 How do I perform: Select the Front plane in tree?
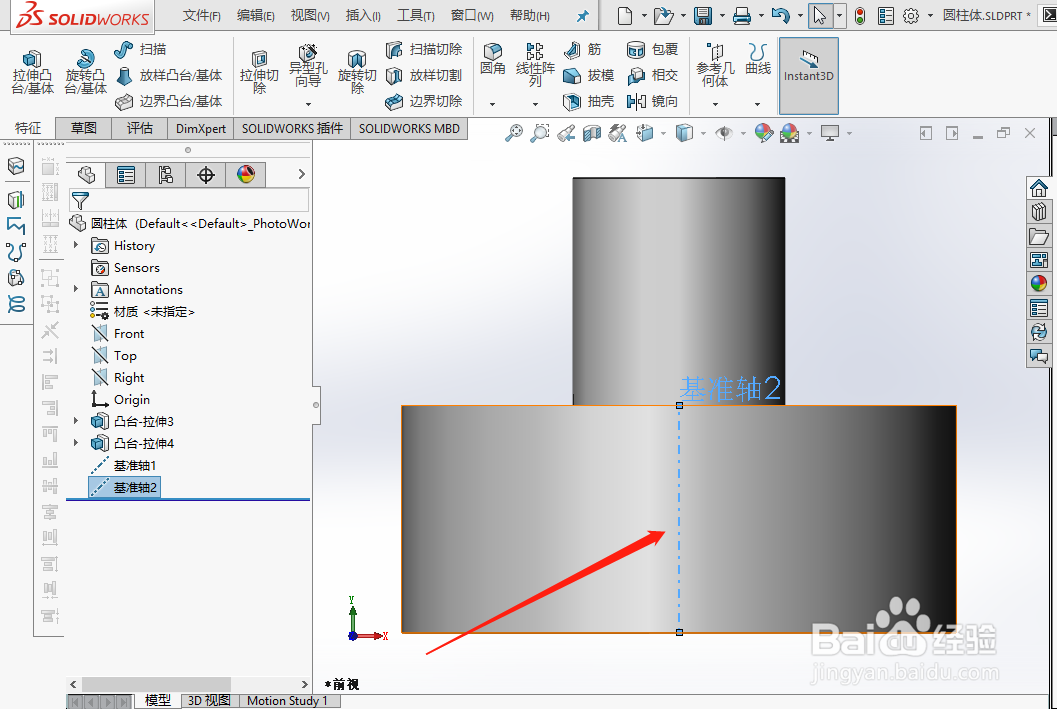pos(129,334)
